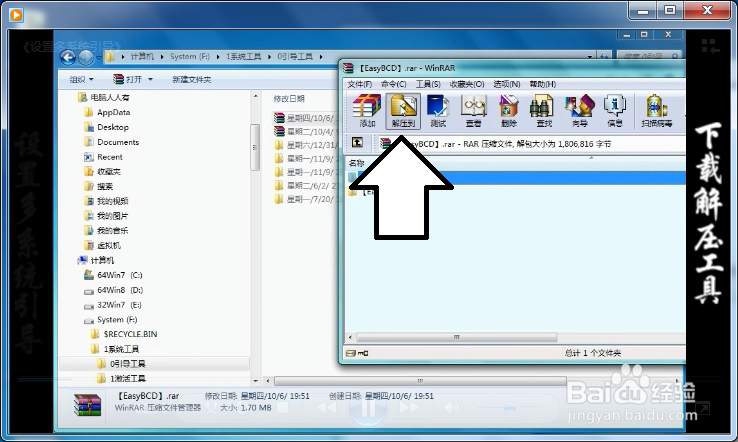Go up one level in WinRAR
This screenshot has height=442, width=738.
[x=357, y=142]
